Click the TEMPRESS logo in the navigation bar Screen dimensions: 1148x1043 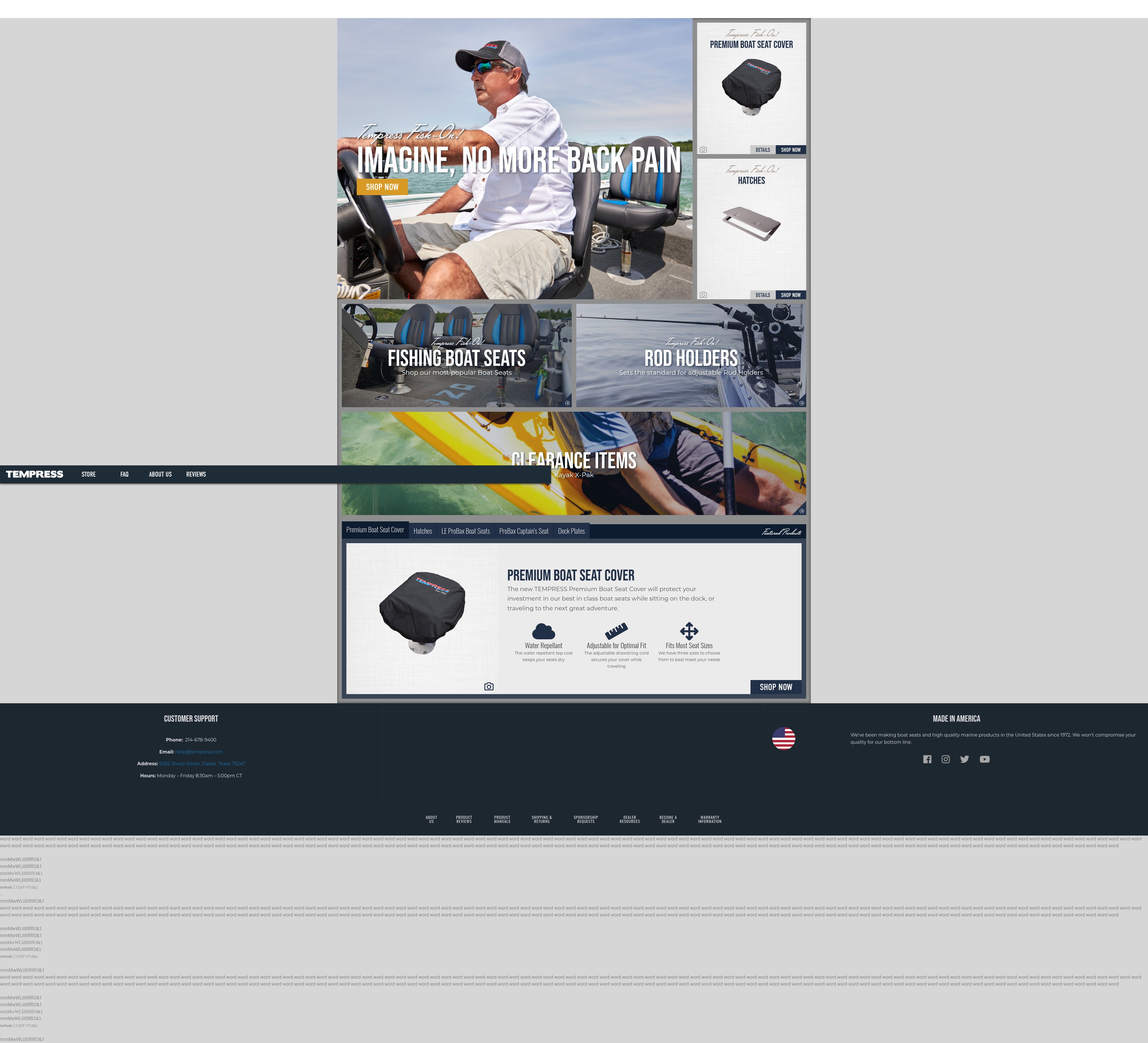35,474
